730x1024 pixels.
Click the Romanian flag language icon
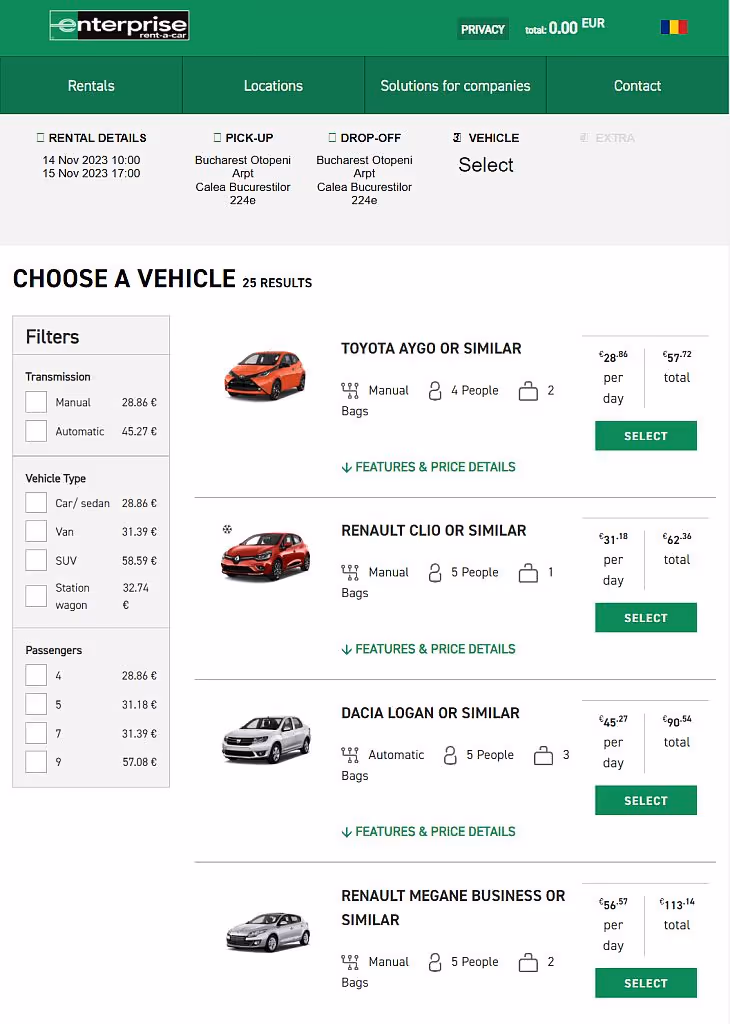click(674, 27)
